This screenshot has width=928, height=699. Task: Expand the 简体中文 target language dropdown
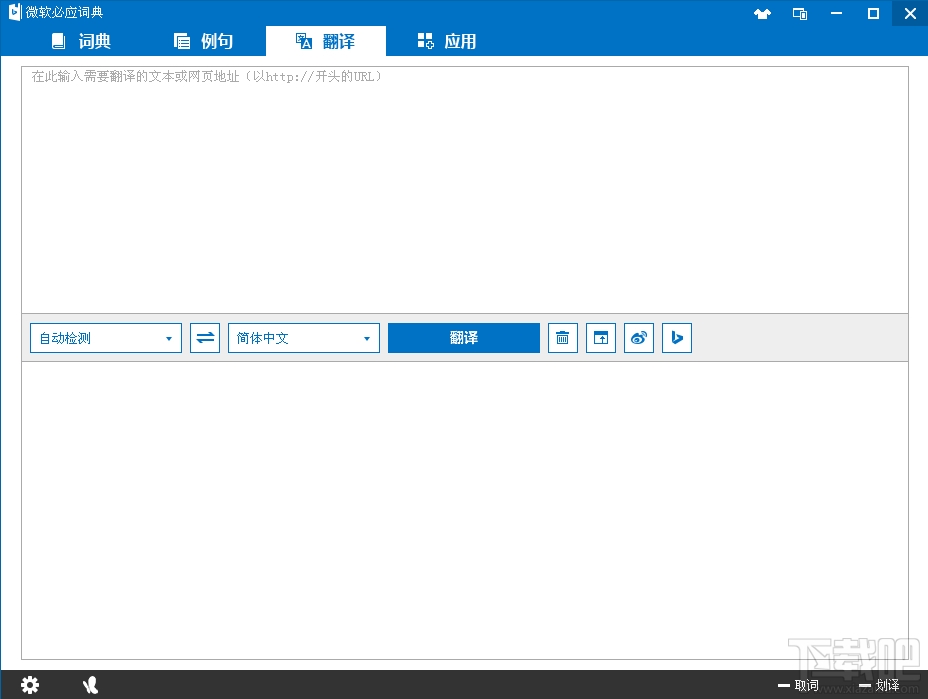(x=304, y=338)
